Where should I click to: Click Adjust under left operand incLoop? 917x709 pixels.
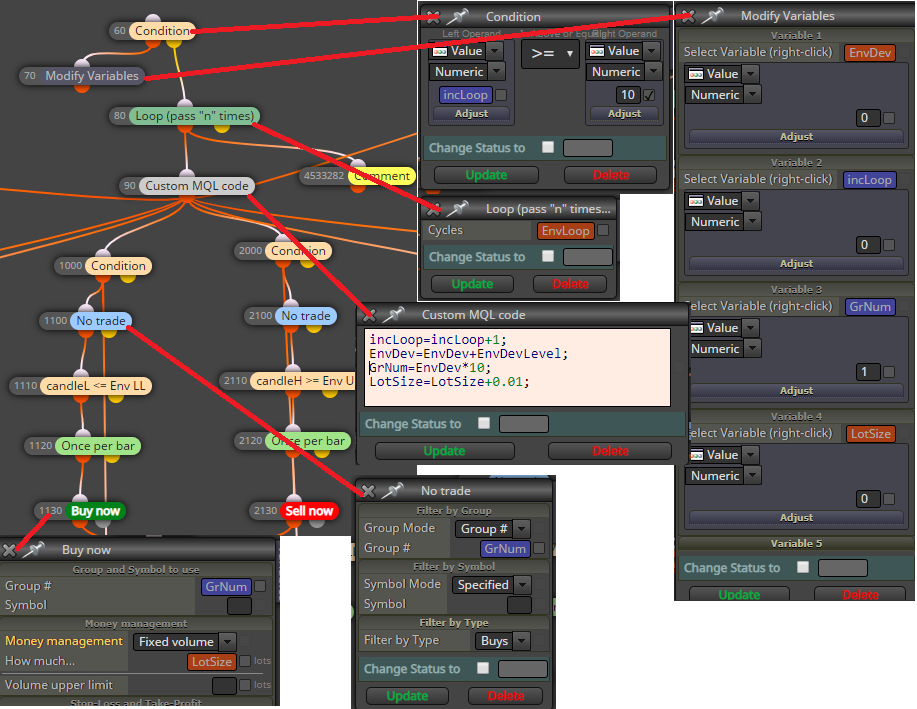pyautogui.click(x=471, y=113)
